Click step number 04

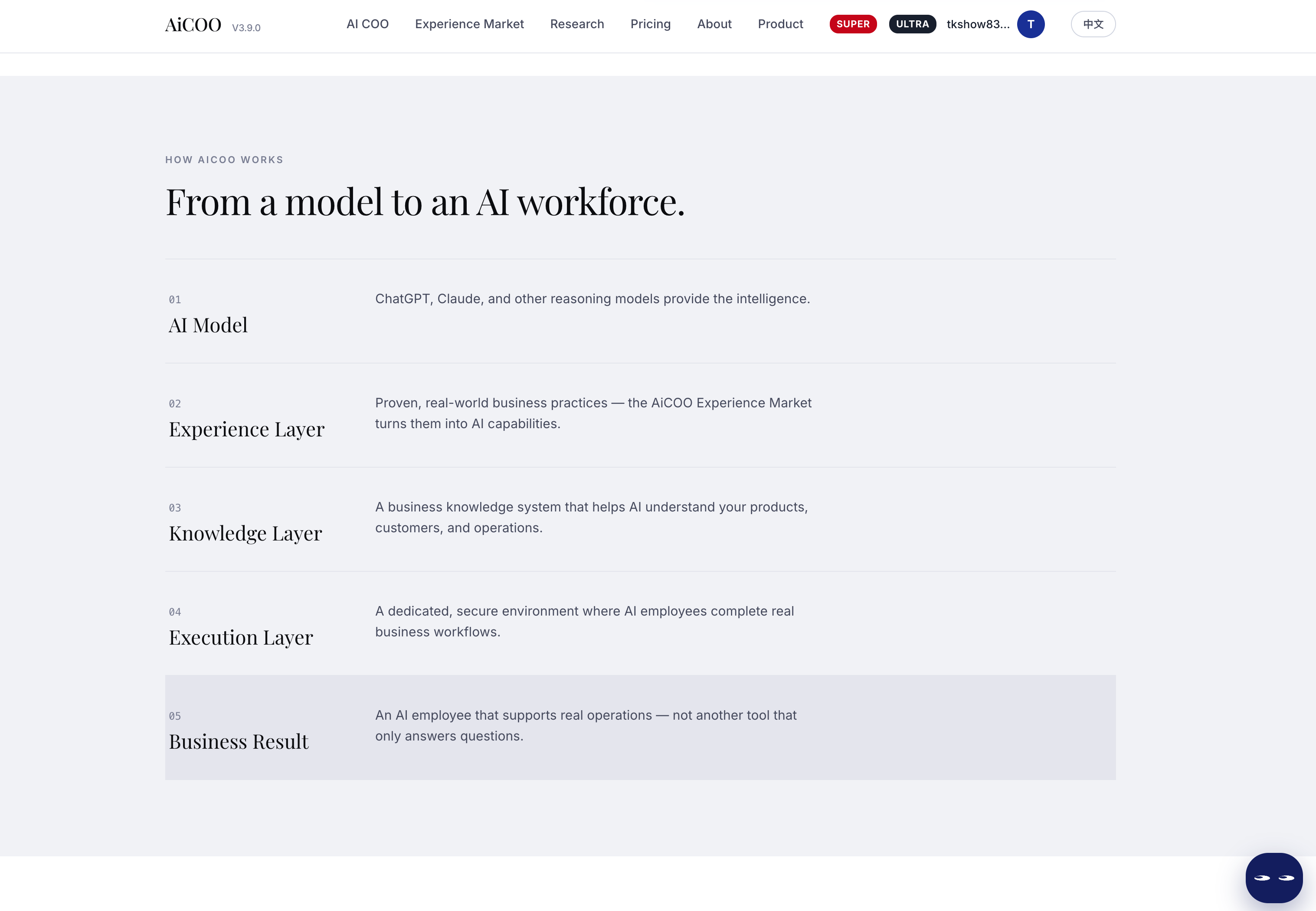[175, 612]
